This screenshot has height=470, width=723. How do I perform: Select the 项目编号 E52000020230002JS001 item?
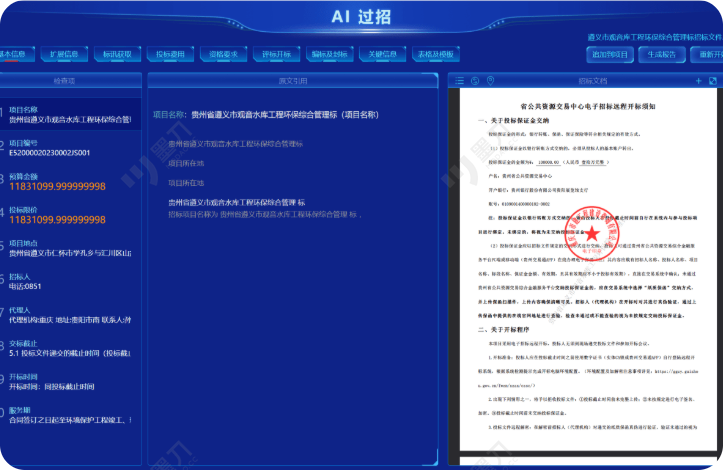coord(70,148)
